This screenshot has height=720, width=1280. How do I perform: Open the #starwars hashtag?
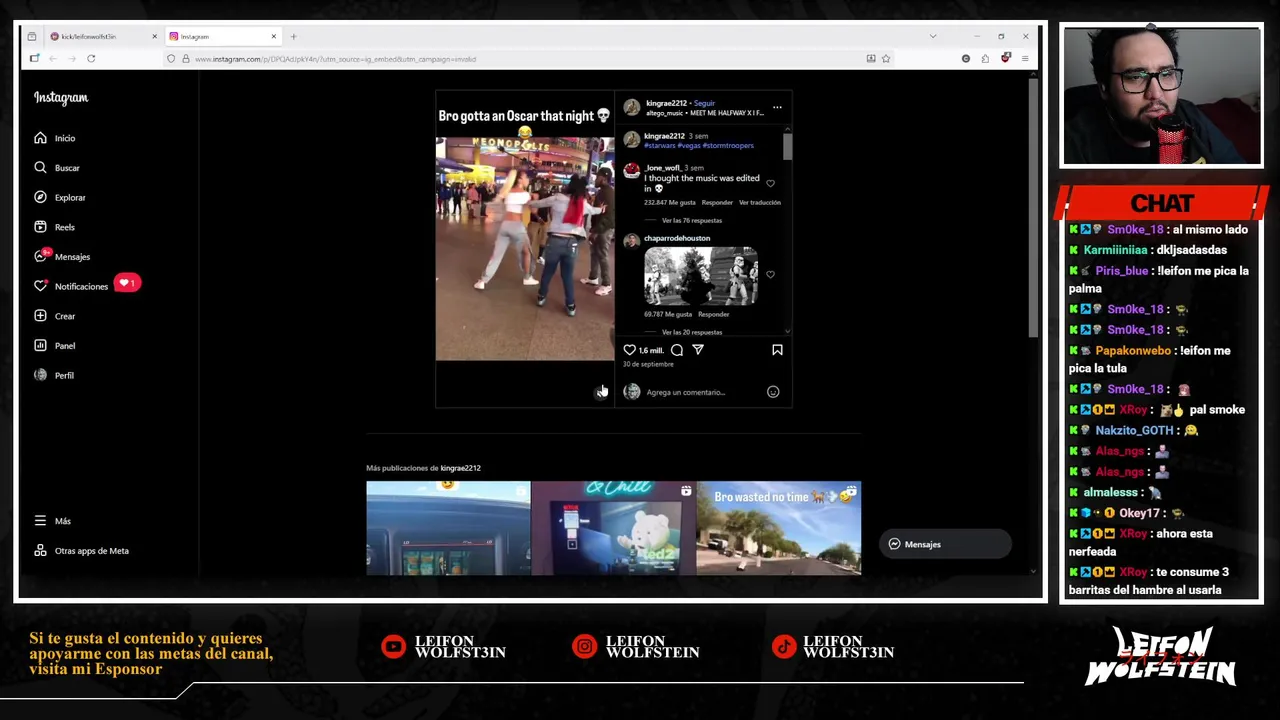tap(659, 145)
